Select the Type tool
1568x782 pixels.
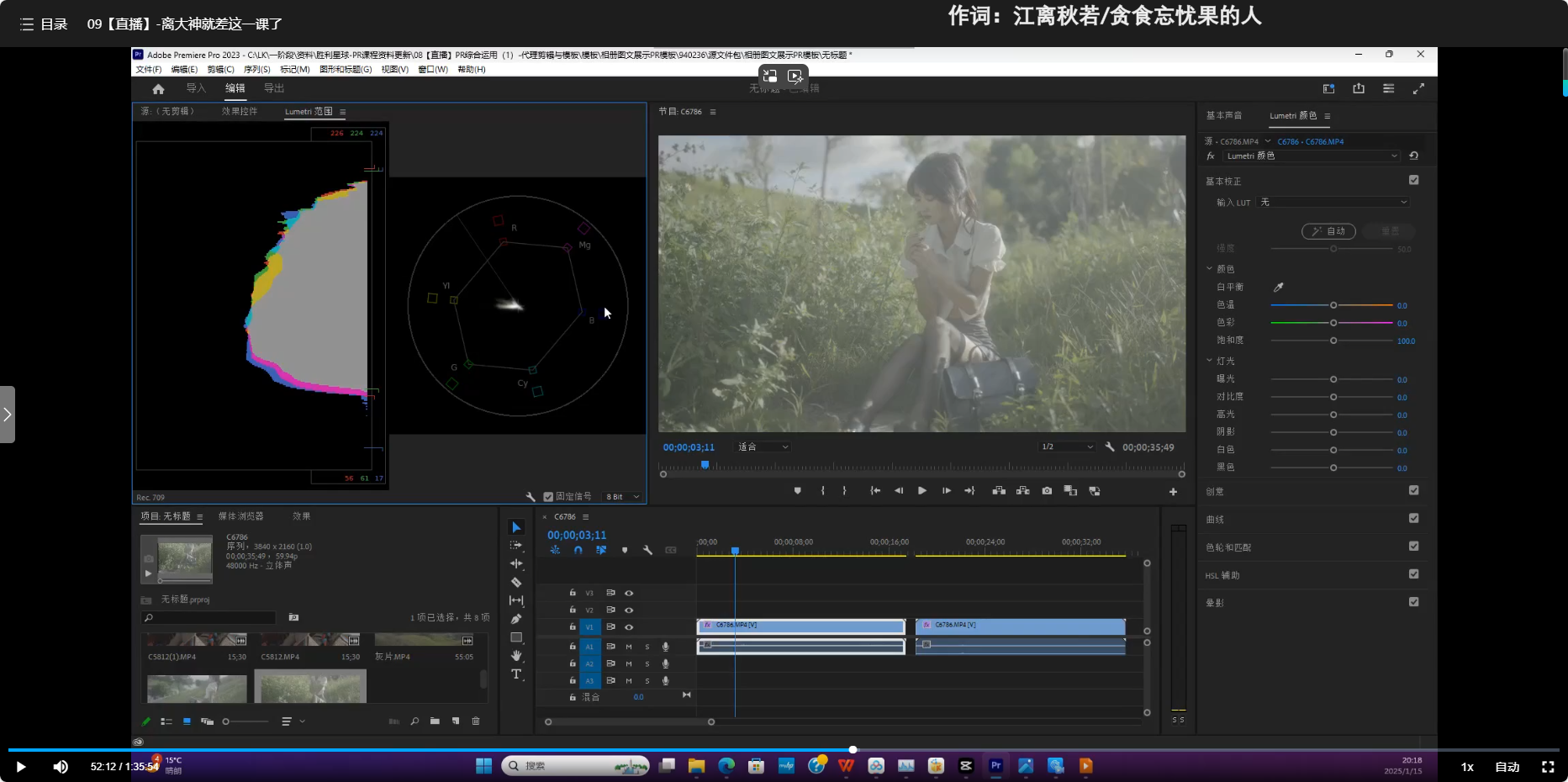pyautogui.click(x=516, y=674)
